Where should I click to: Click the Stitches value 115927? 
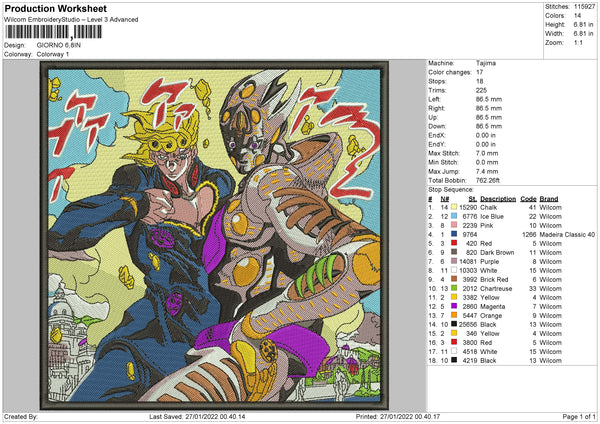point(584,7)
